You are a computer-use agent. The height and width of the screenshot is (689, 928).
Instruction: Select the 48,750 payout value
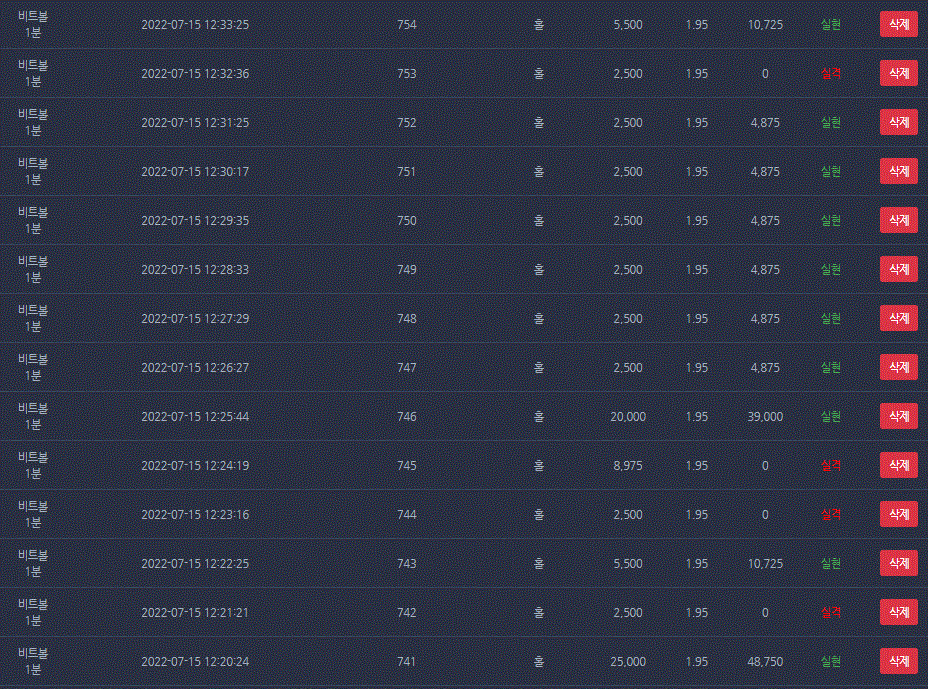pyautogui.click(x=765, y=661)
